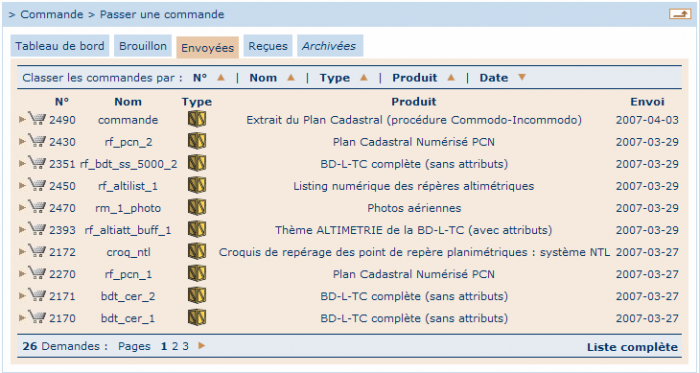Click the Commande breadcrumb
This screenshot has height=373, width=700.
52,14
